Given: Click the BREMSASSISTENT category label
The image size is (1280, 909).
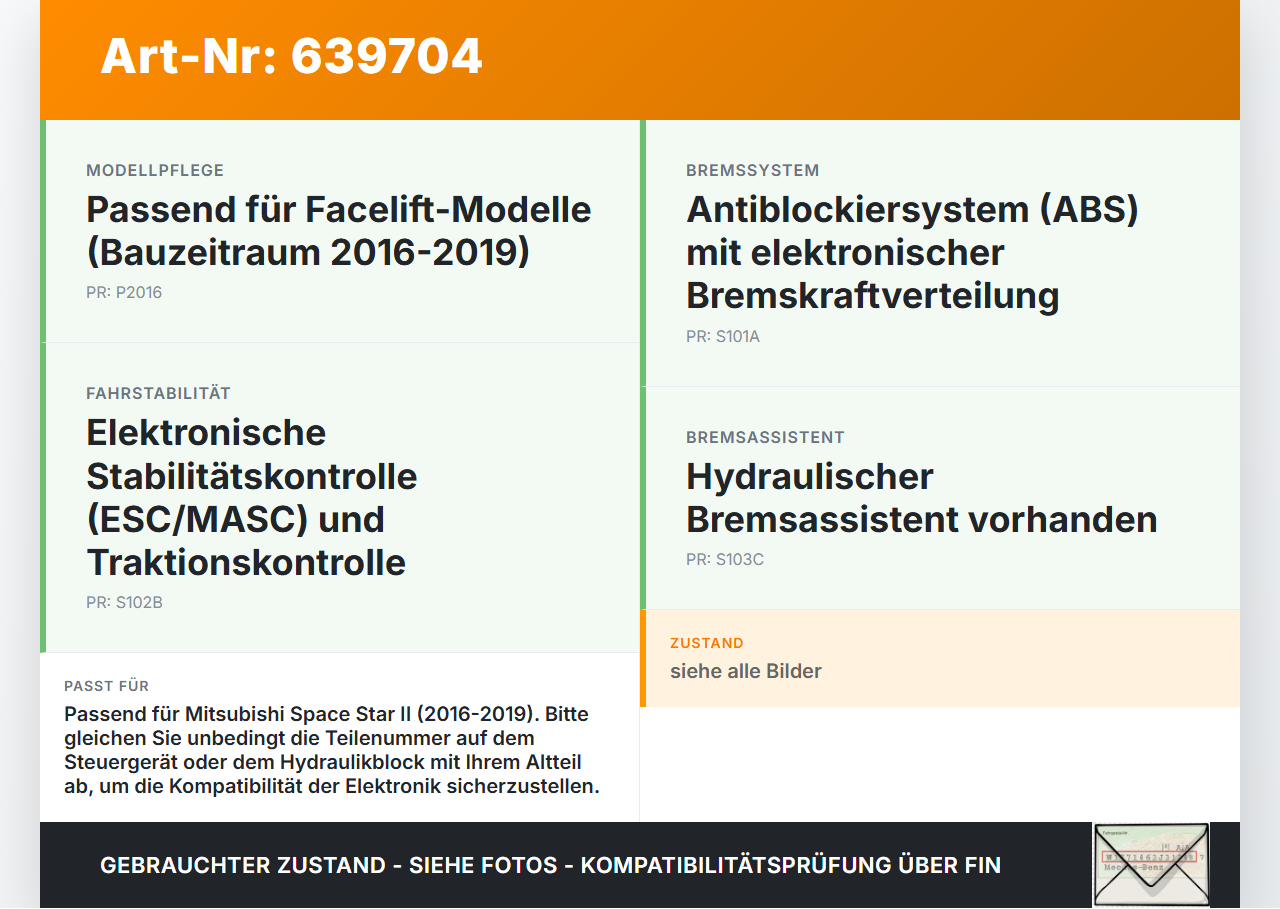Looking at the screenshot, I should coord(766,438).
